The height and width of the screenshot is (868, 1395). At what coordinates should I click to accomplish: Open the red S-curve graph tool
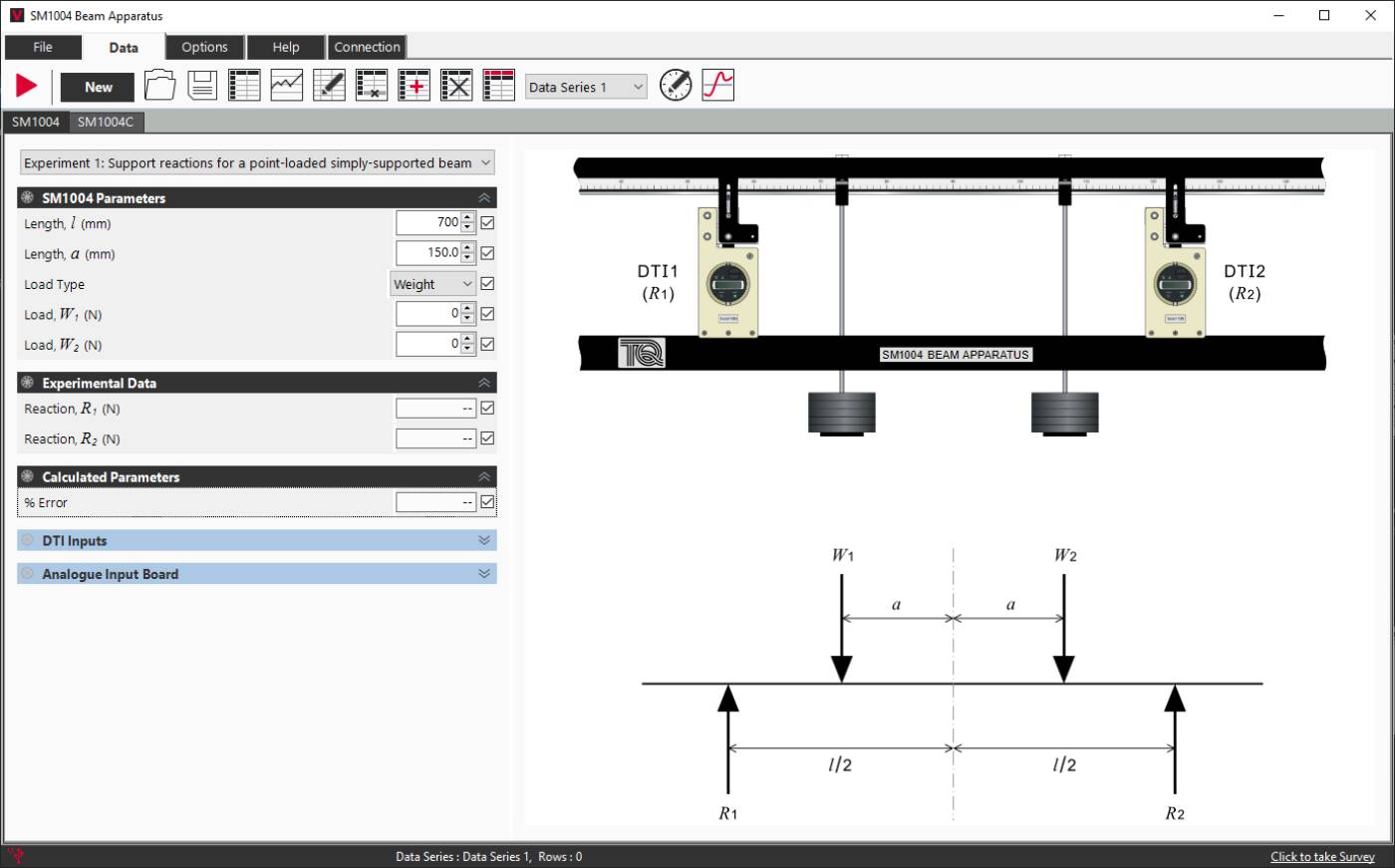[717, 86]
